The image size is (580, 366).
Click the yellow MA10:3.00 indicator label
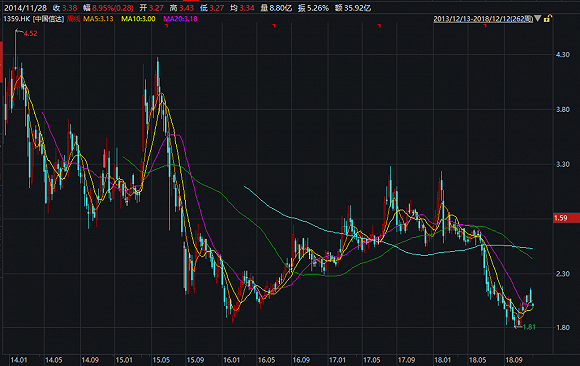138,19
